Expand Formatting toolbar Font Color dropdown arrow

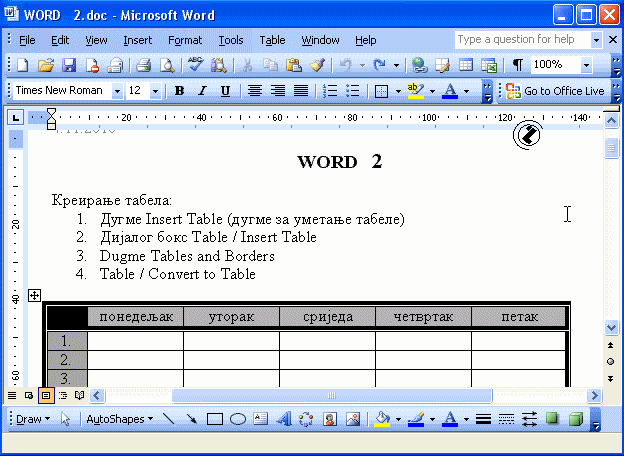point(466,91)
